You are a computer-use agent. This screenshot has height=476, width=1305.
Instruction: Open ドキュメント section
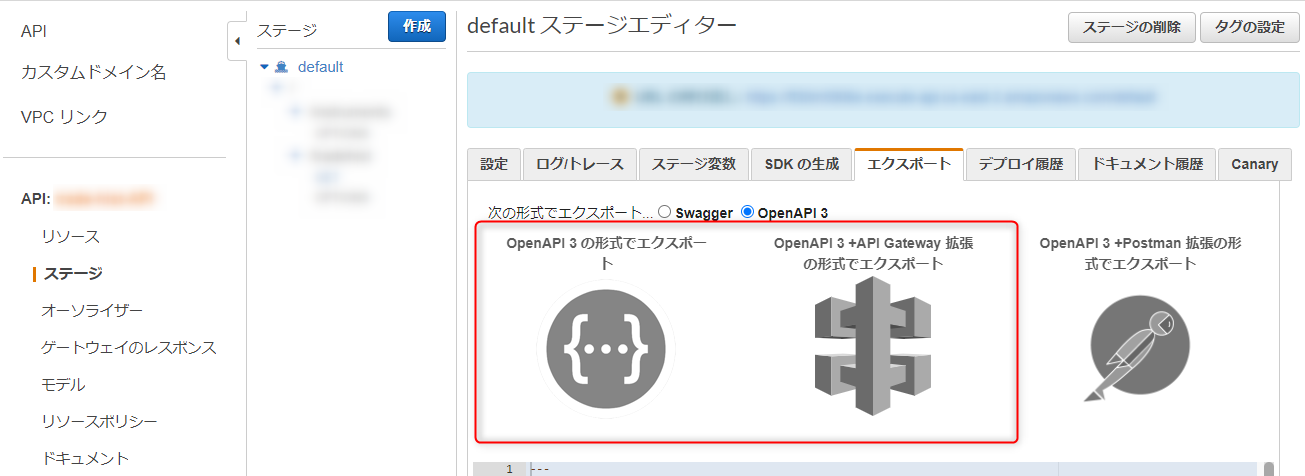click(x=85, y=458)
